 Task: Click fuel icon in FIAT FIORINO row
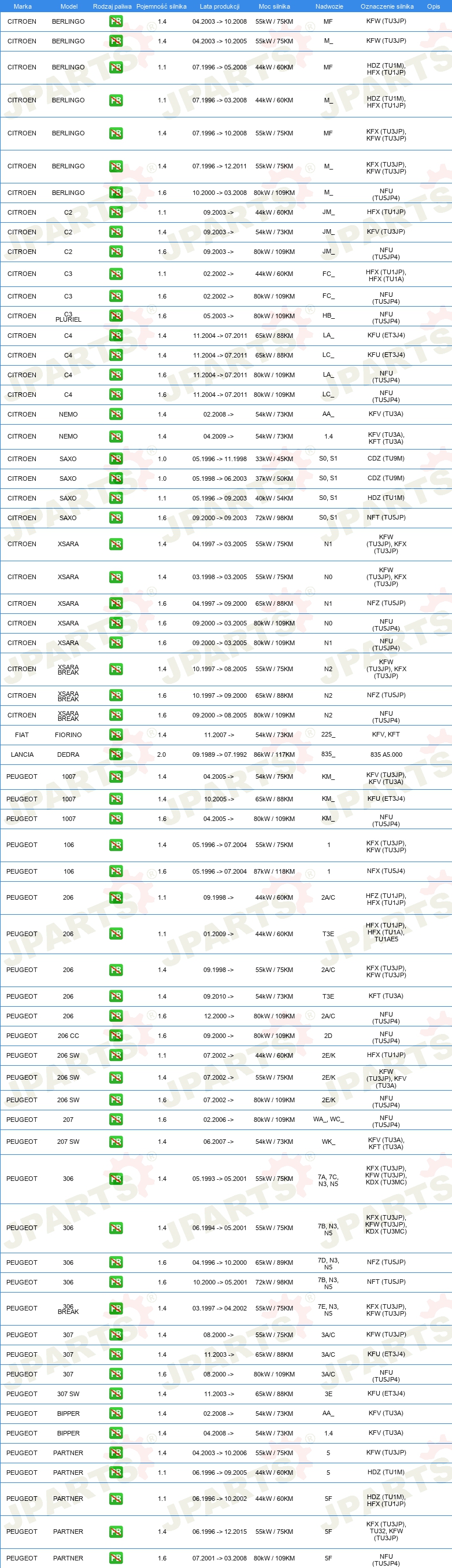[116, 735]
